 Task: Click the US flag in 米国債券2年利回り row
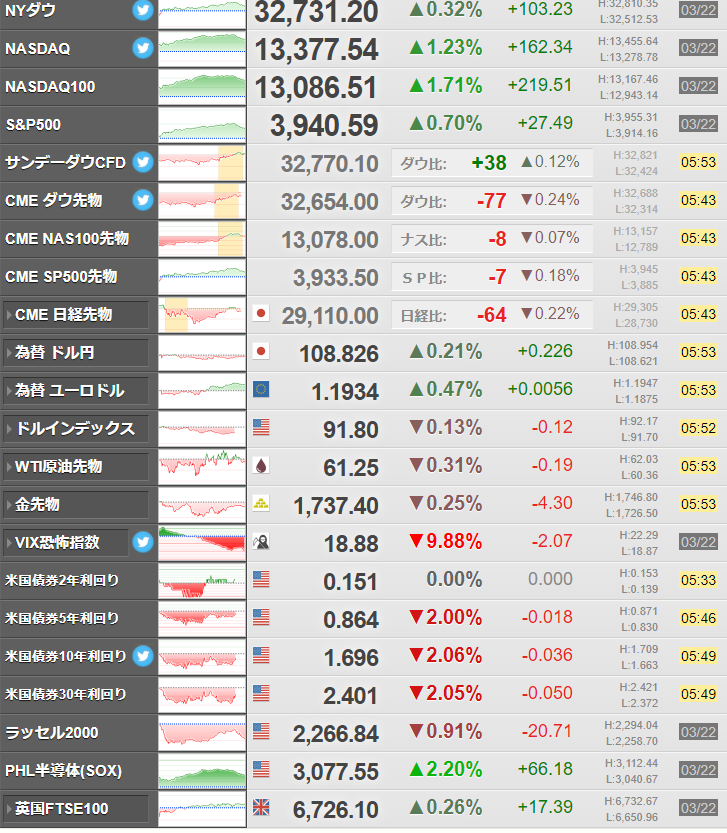coord(261,580)
